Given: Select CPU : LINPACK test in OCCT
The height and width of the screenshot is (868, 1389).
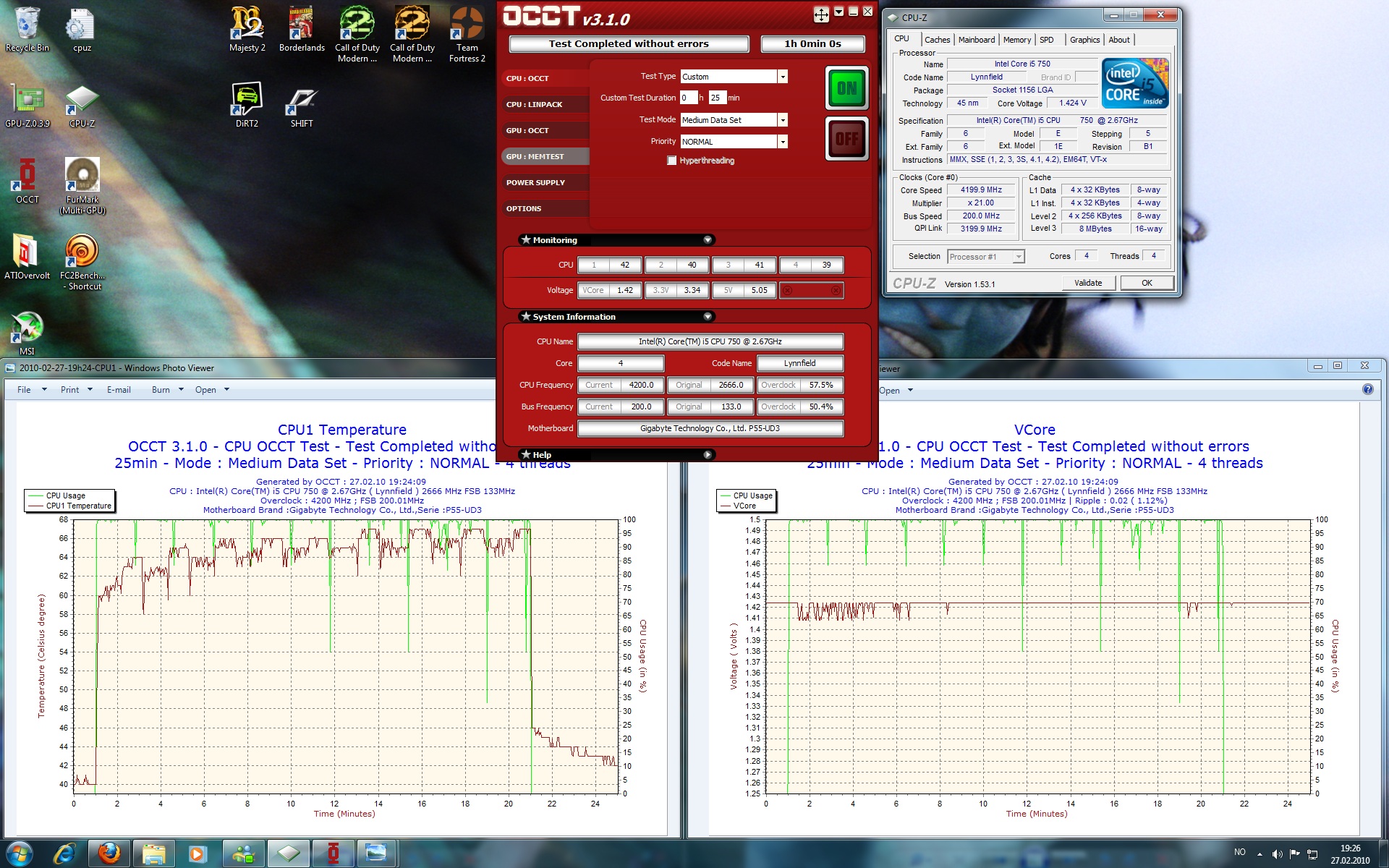Looking at the screenshot, I should click(x=545, y=105).
